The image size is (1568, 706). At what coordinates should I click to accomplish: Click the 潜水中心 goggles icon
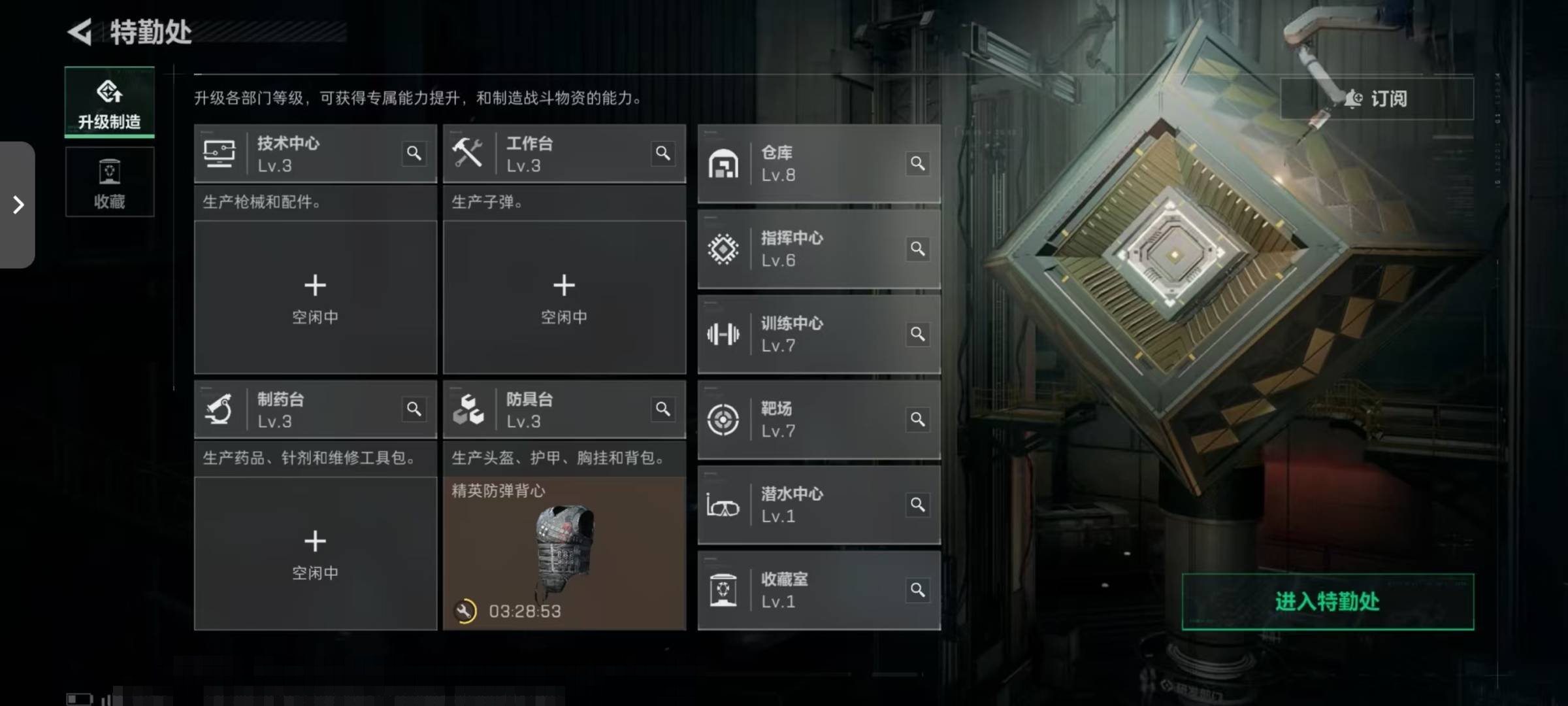pyautogui.click(x=723, y=505)
